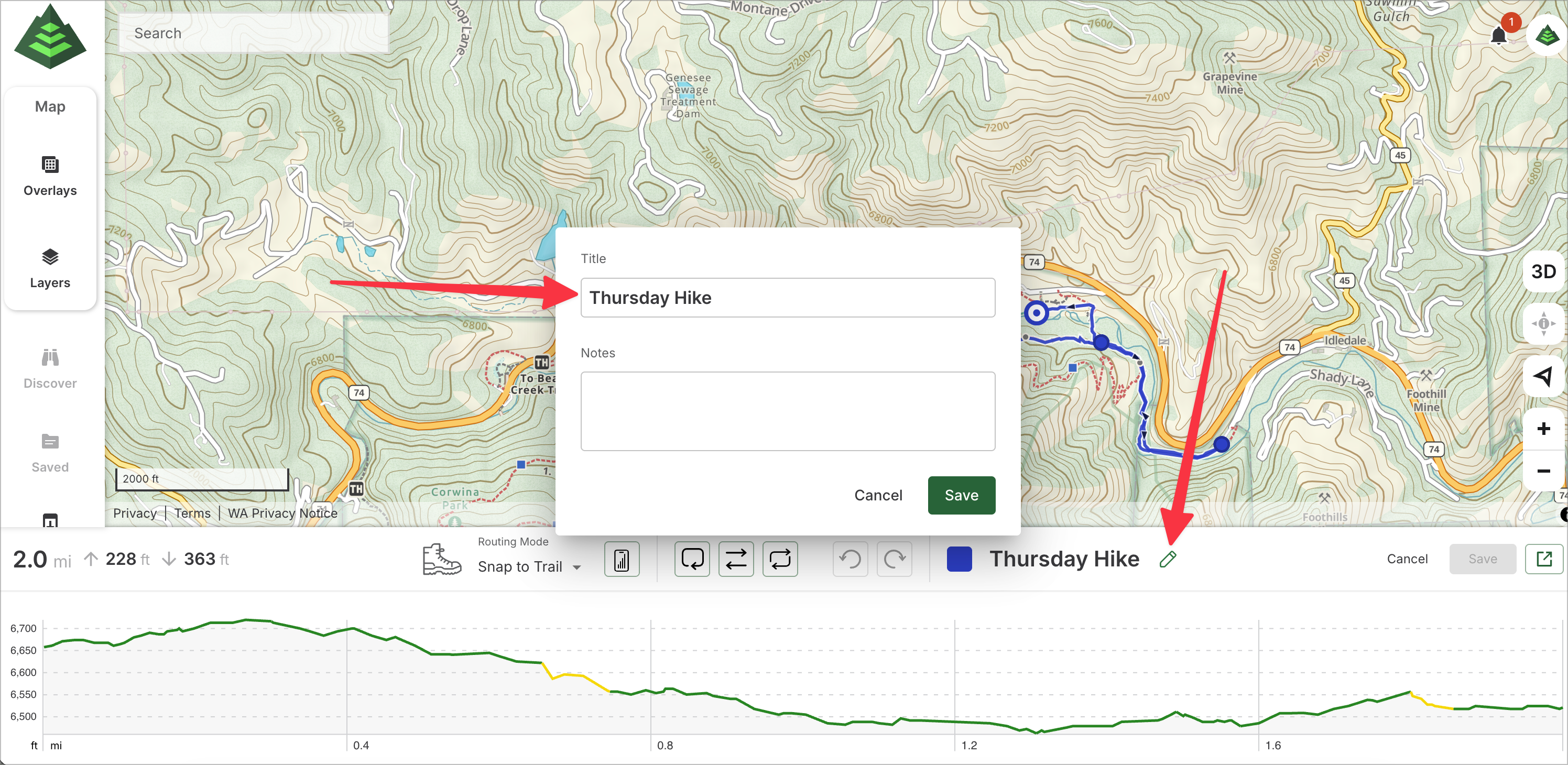Click the redo arrow icon
1568x765 pixels.
(894, 559)
